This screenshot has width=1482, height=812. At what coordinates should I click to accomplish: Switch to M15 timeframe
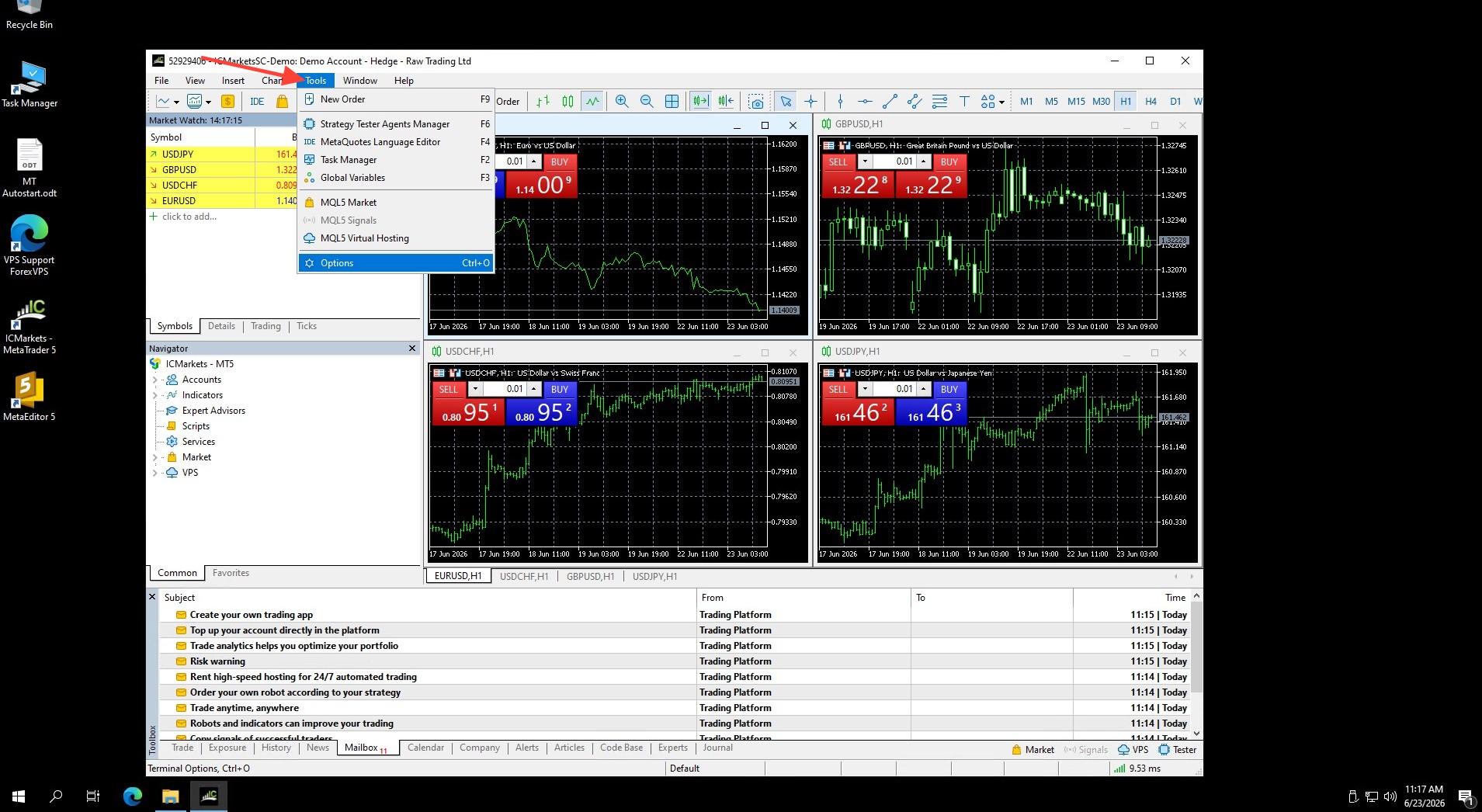[x=1076, y=102]
